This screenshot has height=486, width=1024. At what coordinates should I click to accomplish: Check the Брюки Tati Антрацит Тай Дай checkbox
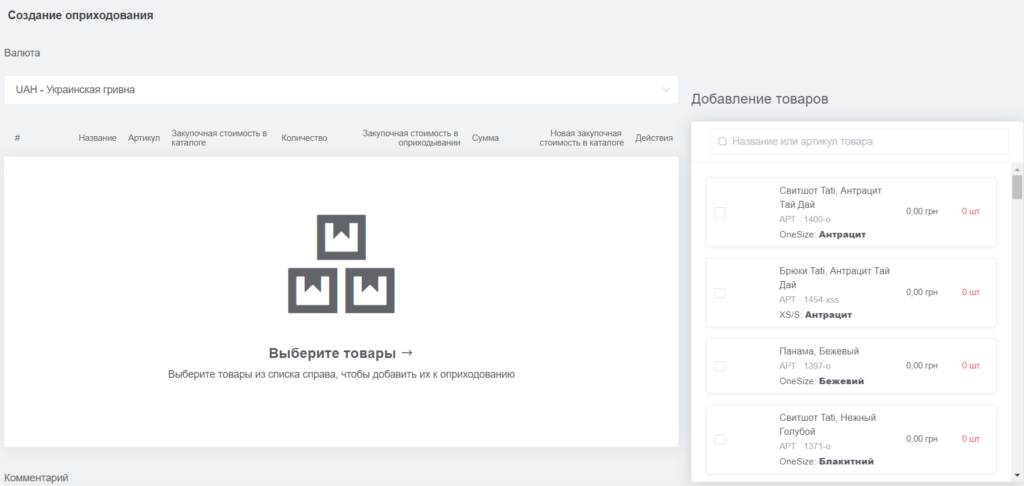click(720, 293)
